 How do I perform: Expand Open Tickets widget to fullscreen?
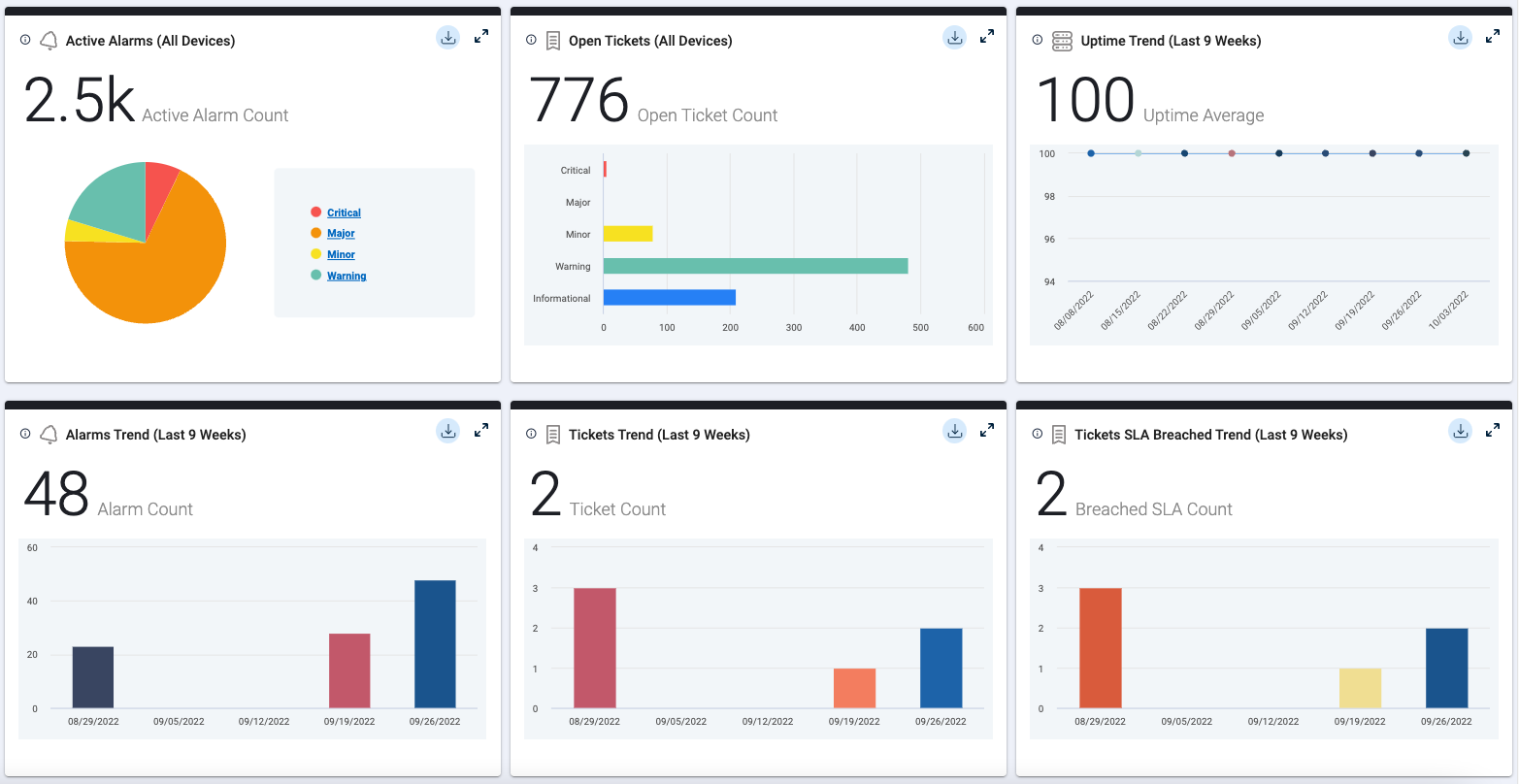click(x=987, y=37)
